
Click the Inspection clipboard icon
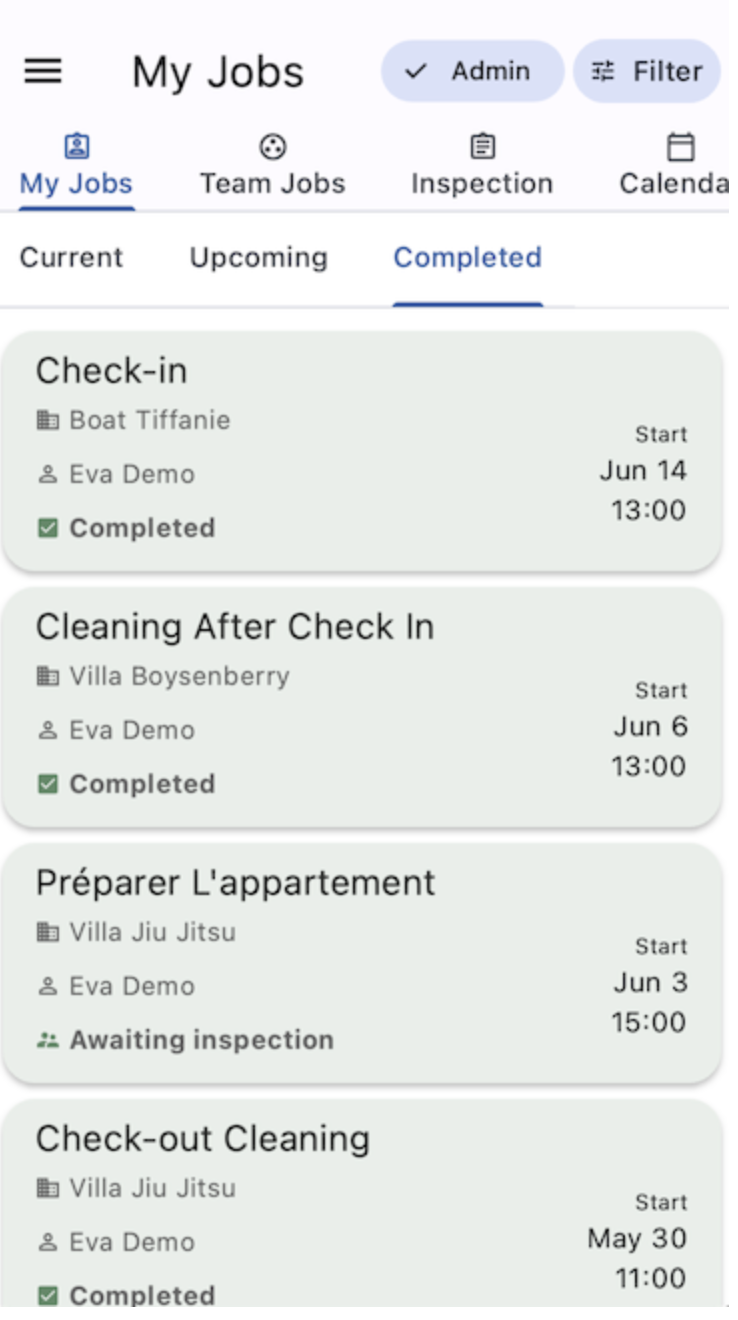click(x=482, y=147)
